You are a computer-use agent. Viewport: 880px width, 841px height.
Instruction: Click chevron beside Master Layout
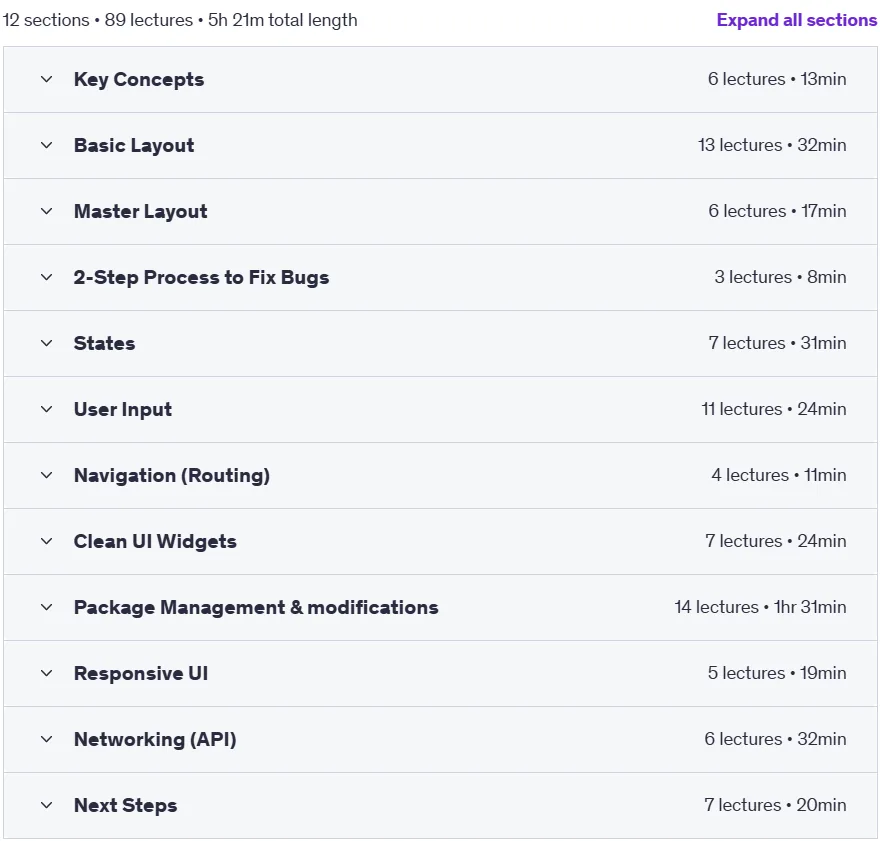47,212
